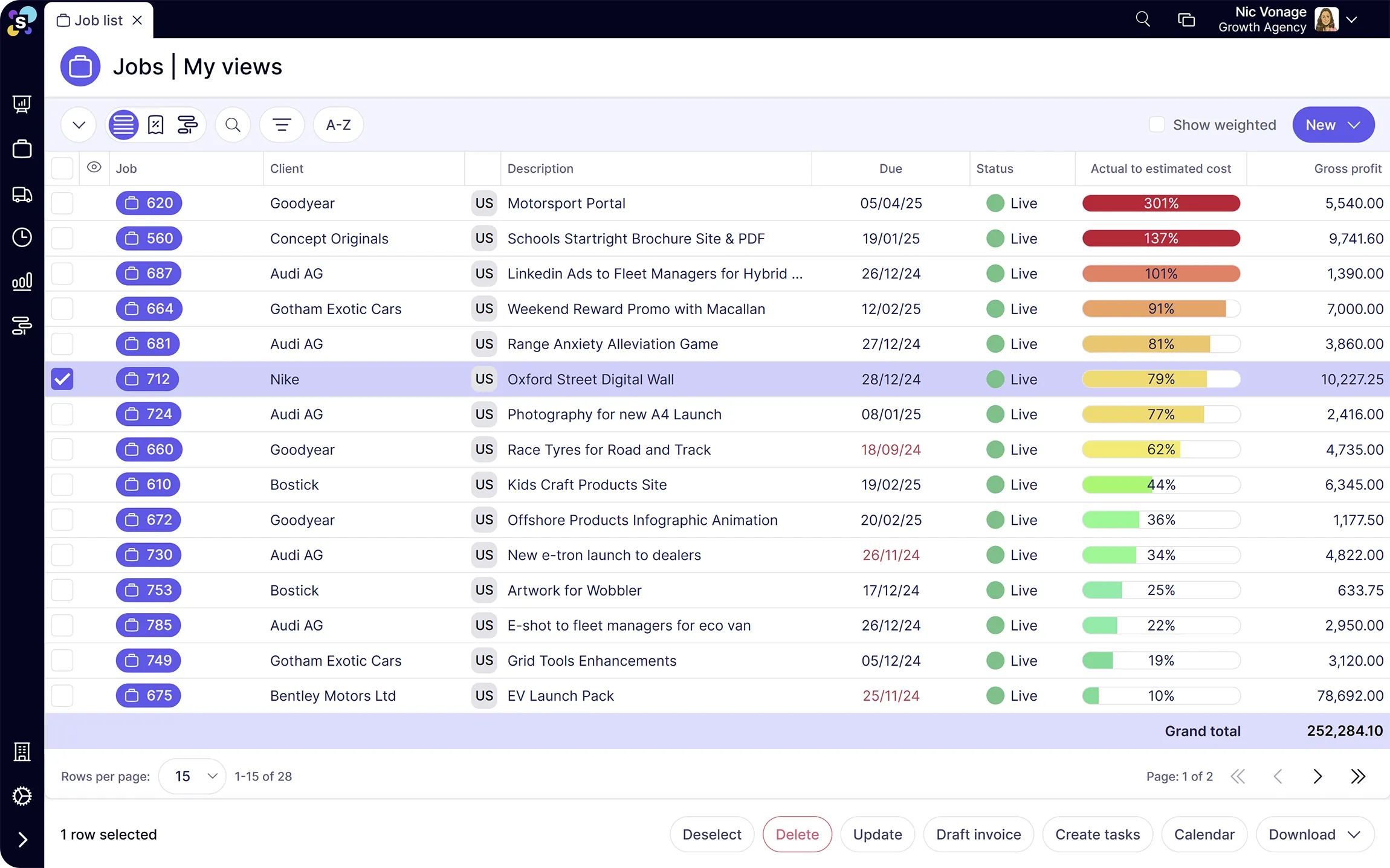
Task: Jump to the last page double arrow
Action: click(x=1358, y=776)
